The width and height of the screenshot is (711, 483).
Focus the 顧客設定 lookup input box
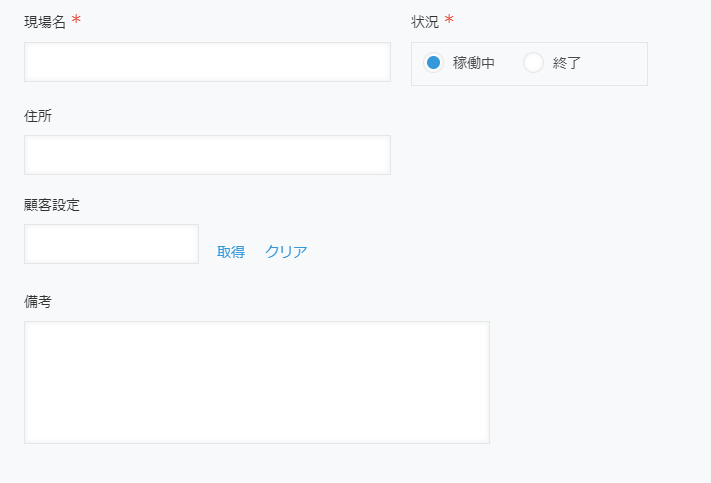tap(111, 244)
